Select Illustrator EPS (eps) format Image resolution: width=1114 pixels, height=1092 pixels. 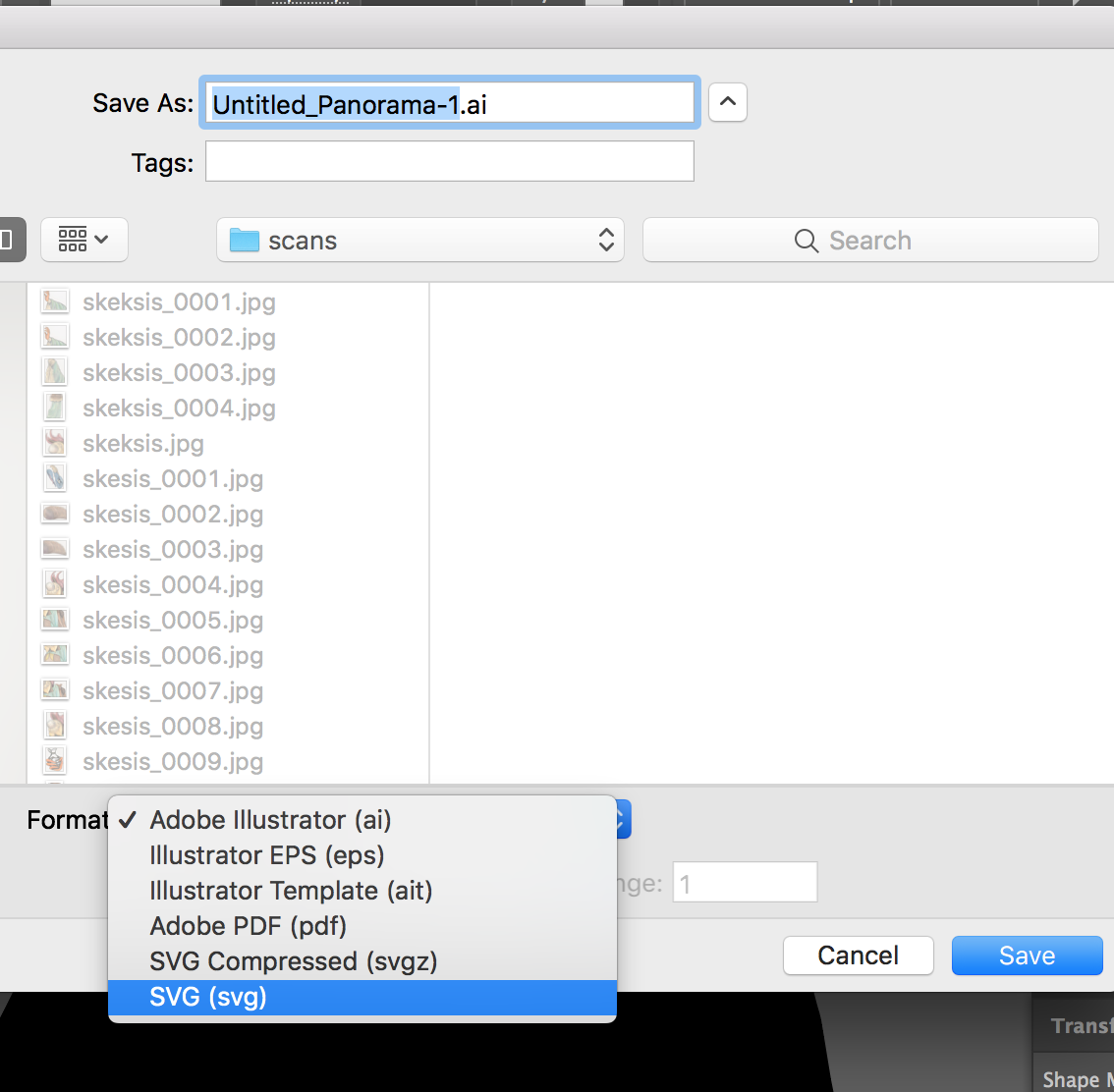click(362, 855)
